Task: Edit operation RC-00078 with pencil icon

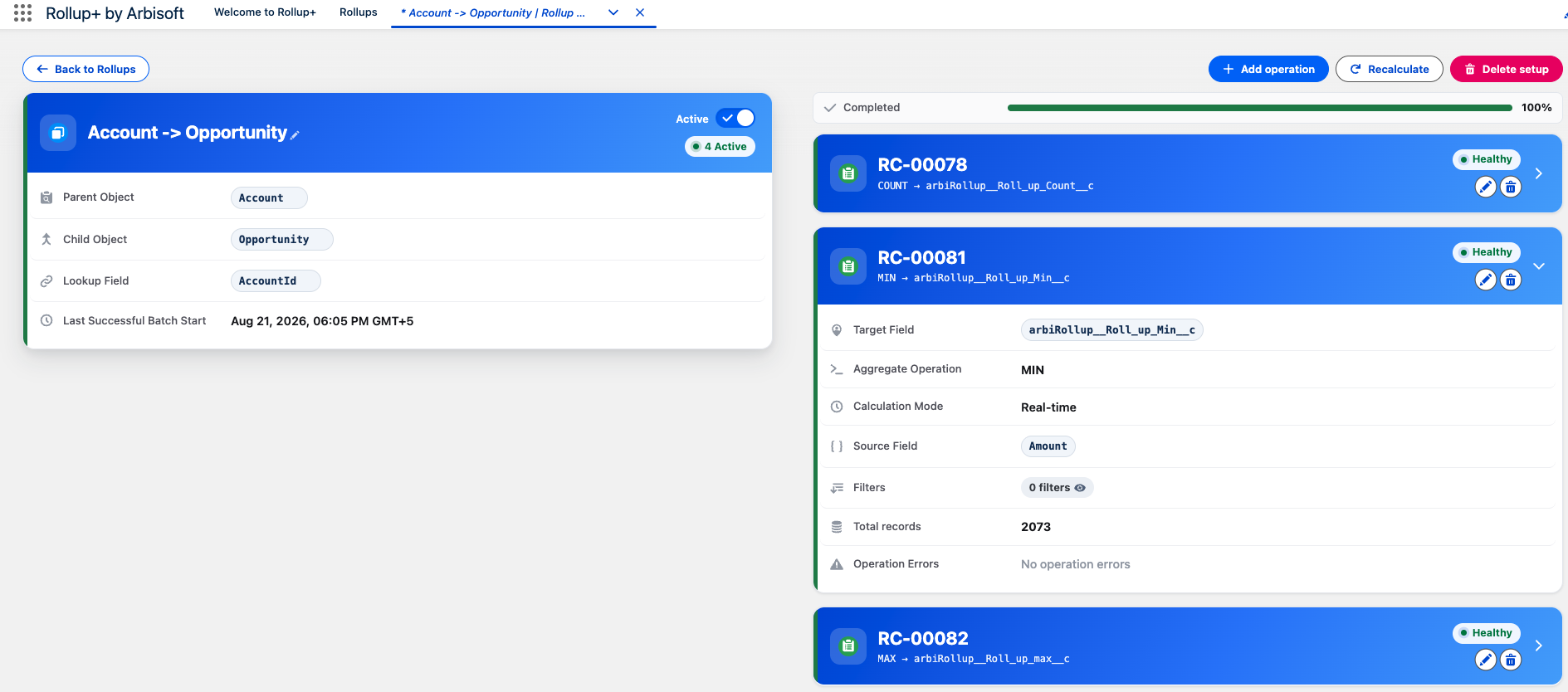Action: point(1486,187)
